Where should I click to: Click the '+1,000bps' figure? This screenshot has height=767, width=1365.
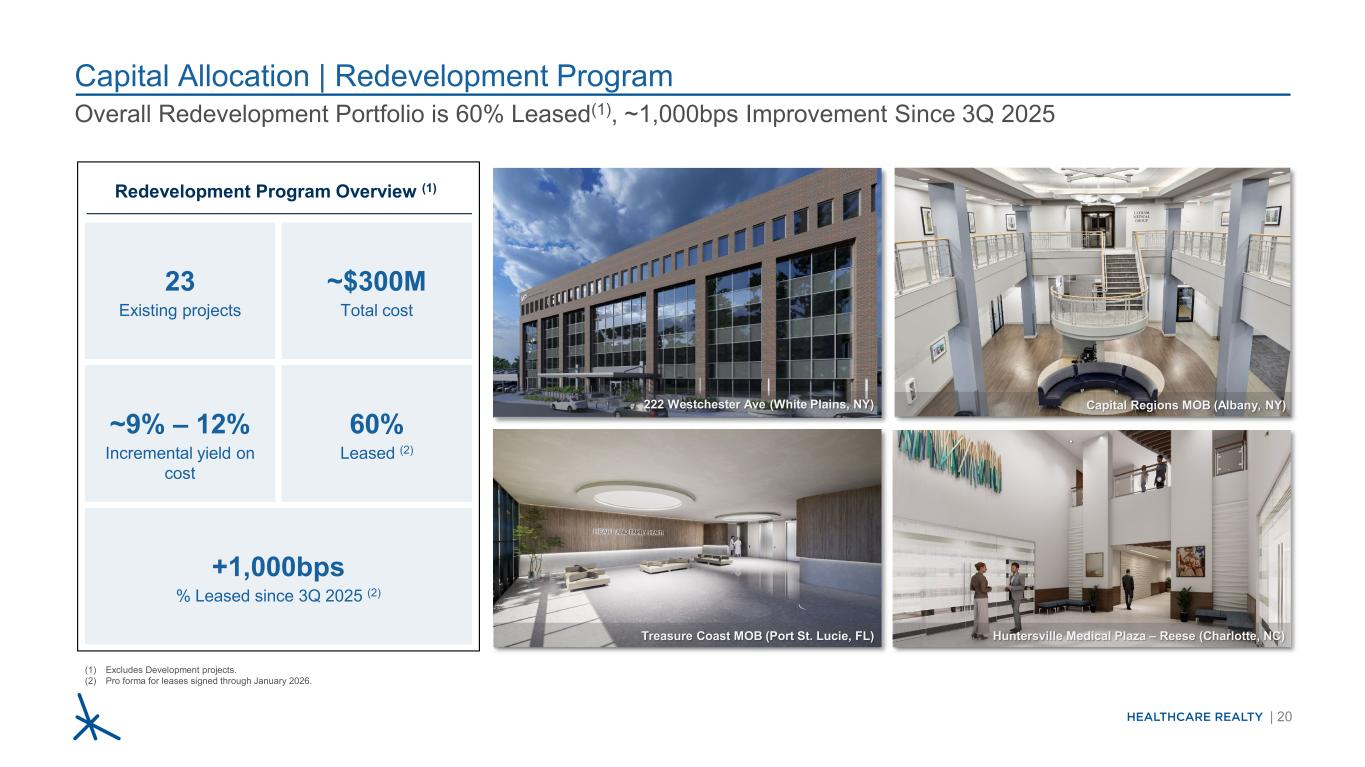click(278, 567)
